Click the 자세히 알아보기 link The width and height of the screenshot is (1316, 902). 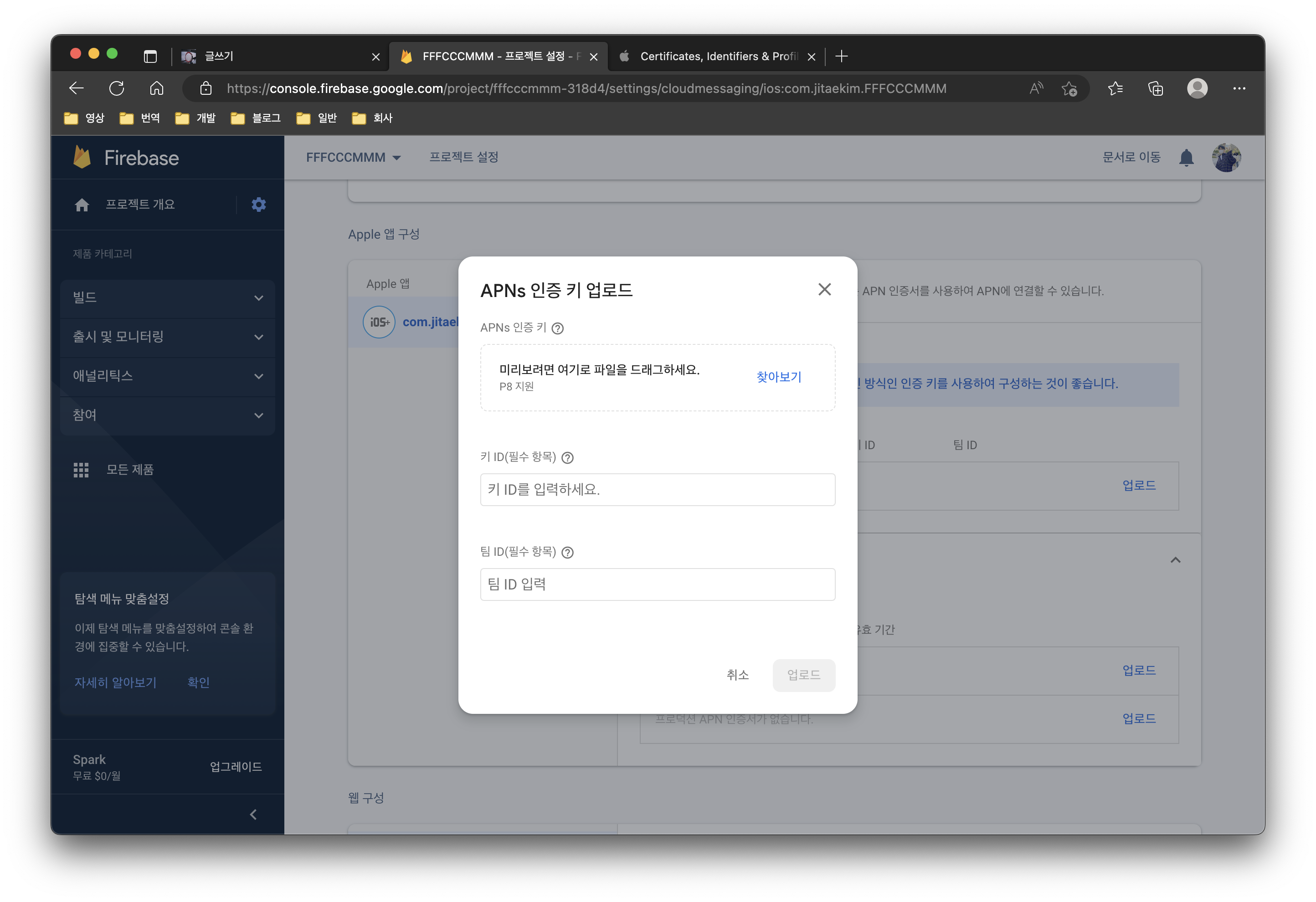tap(115, 682)
